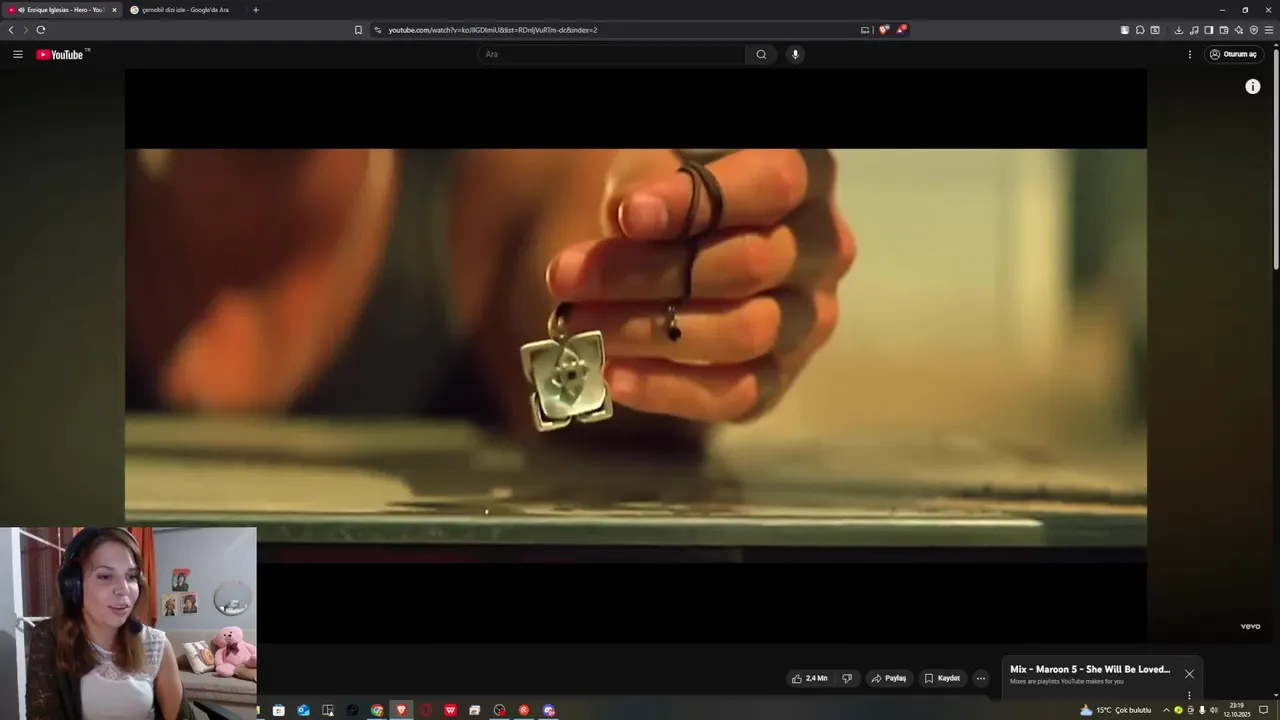Open the taskbar volume speaker icon
The height and width of the screenshot is (720, 1280).
pos(1214,710)
